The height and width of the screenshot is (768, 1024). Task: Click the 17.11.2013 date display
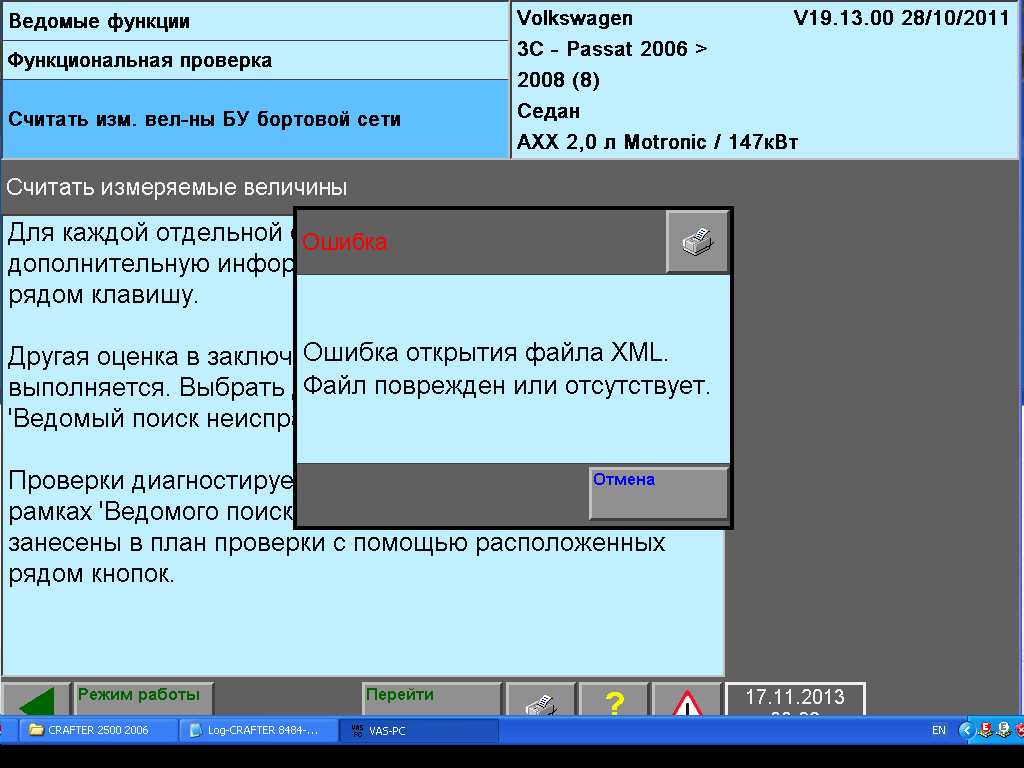pyautogui.click(x=795, y=699)
